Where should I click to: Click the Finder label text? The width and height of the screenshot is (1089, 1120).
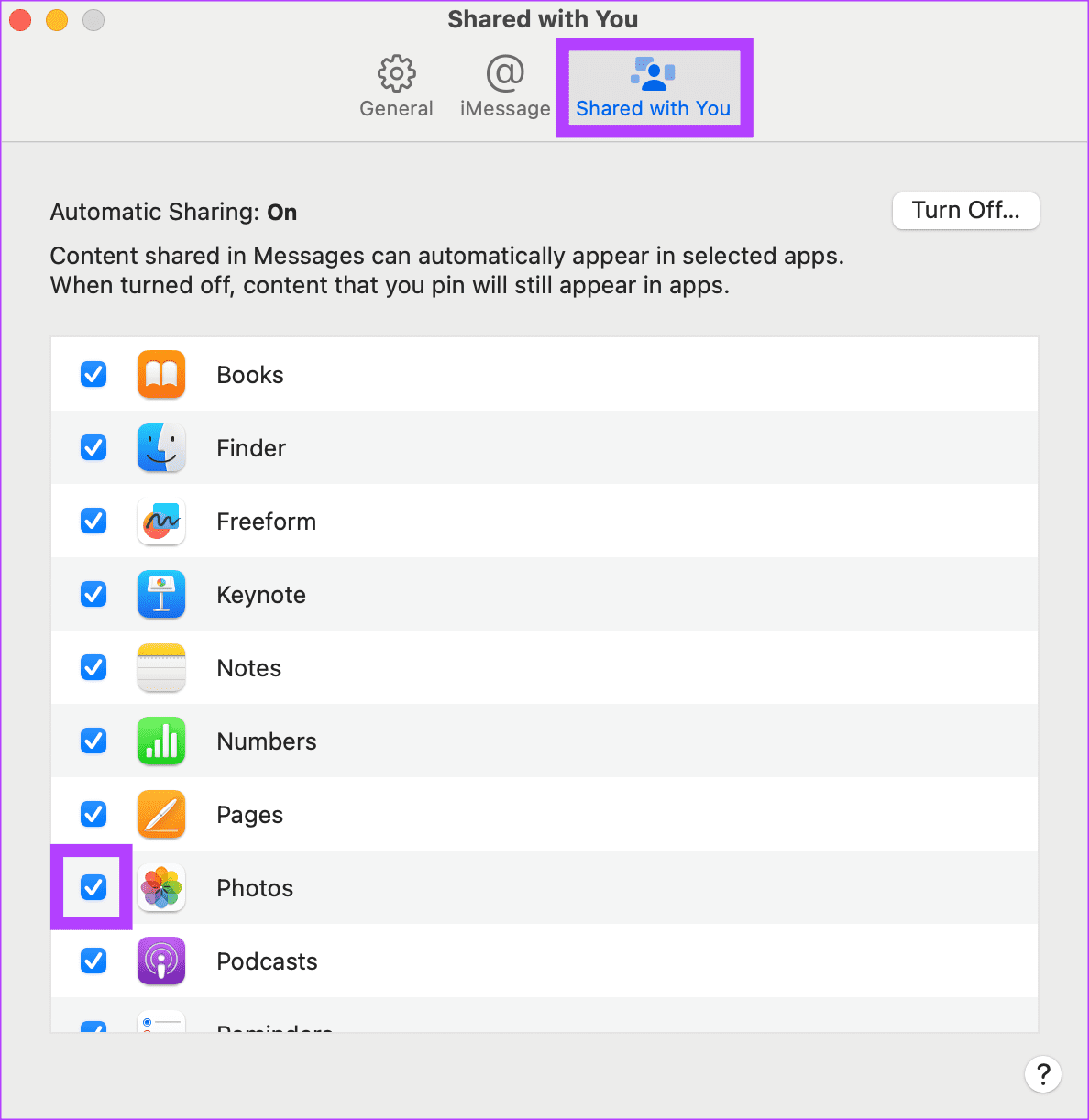(251, 448)
